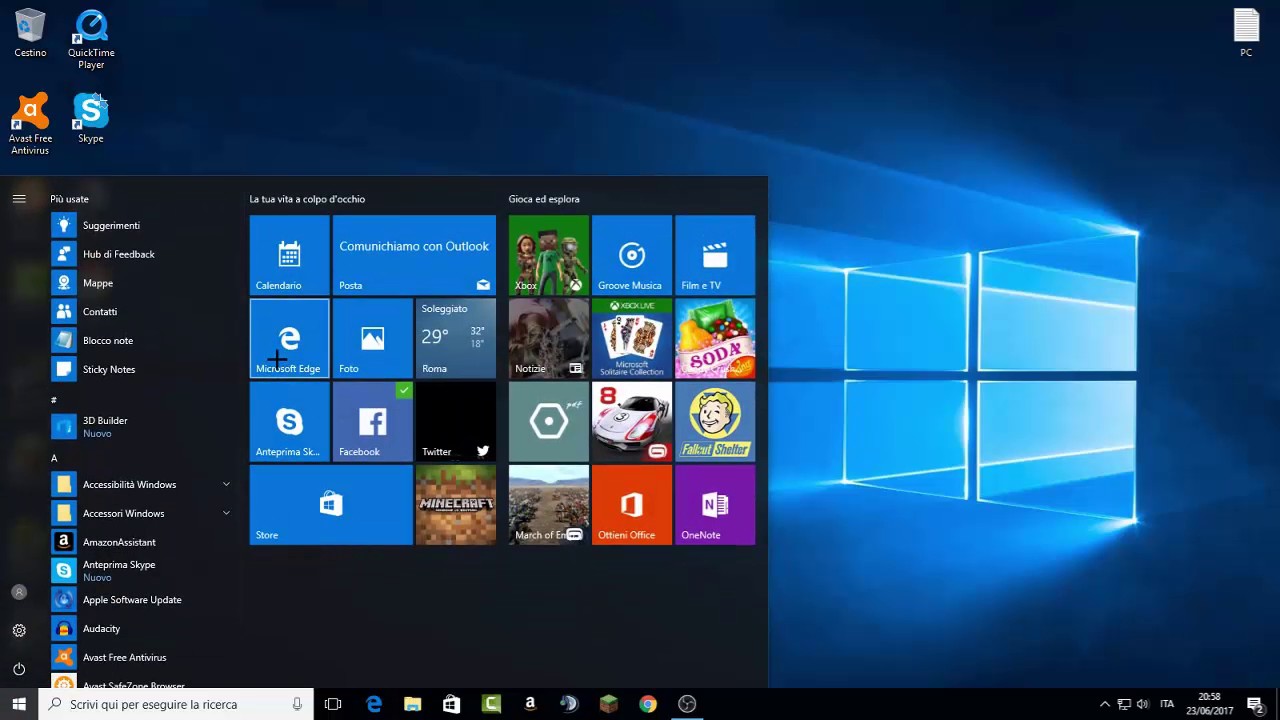Open Groove Musica tile
1280x720 pixels.
point(631,255)
